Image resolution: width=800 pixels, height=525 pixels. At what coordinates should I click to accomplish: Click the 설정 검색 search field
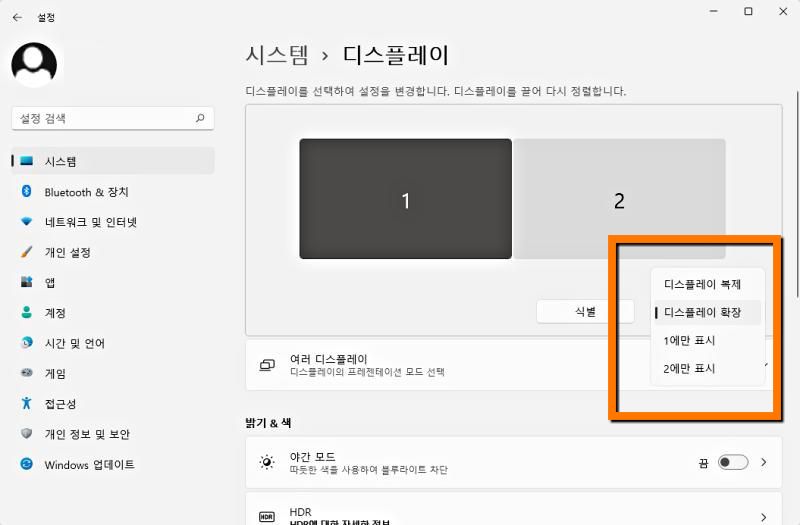(x=113, y=118)
